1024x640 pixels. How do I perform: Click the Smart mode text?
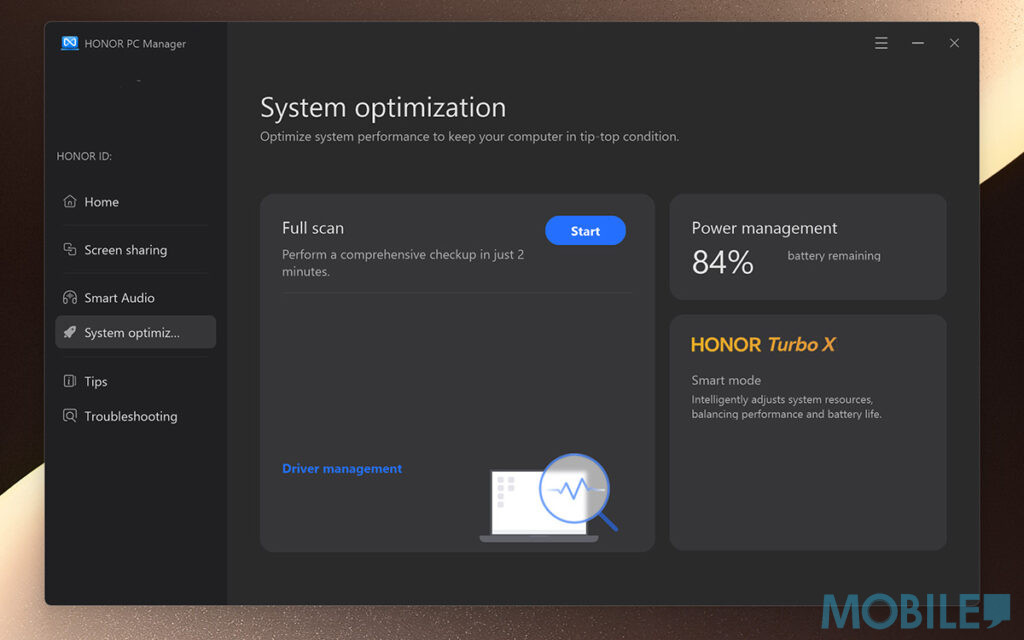coord(726,380)
